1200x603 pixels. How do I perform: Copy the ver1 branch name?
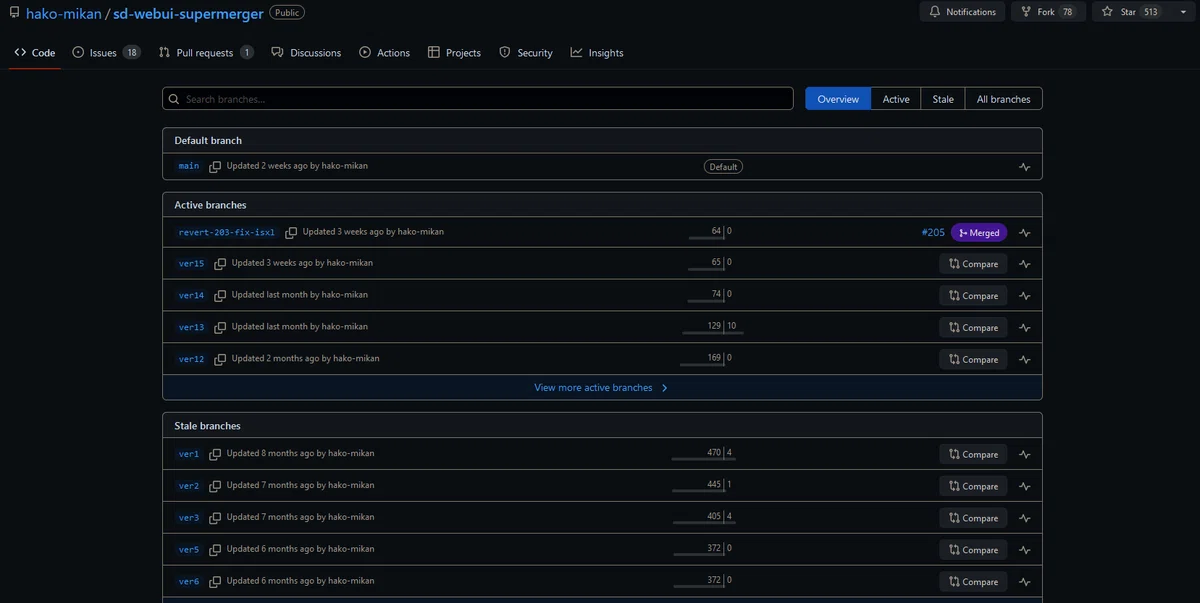(215, 454)
